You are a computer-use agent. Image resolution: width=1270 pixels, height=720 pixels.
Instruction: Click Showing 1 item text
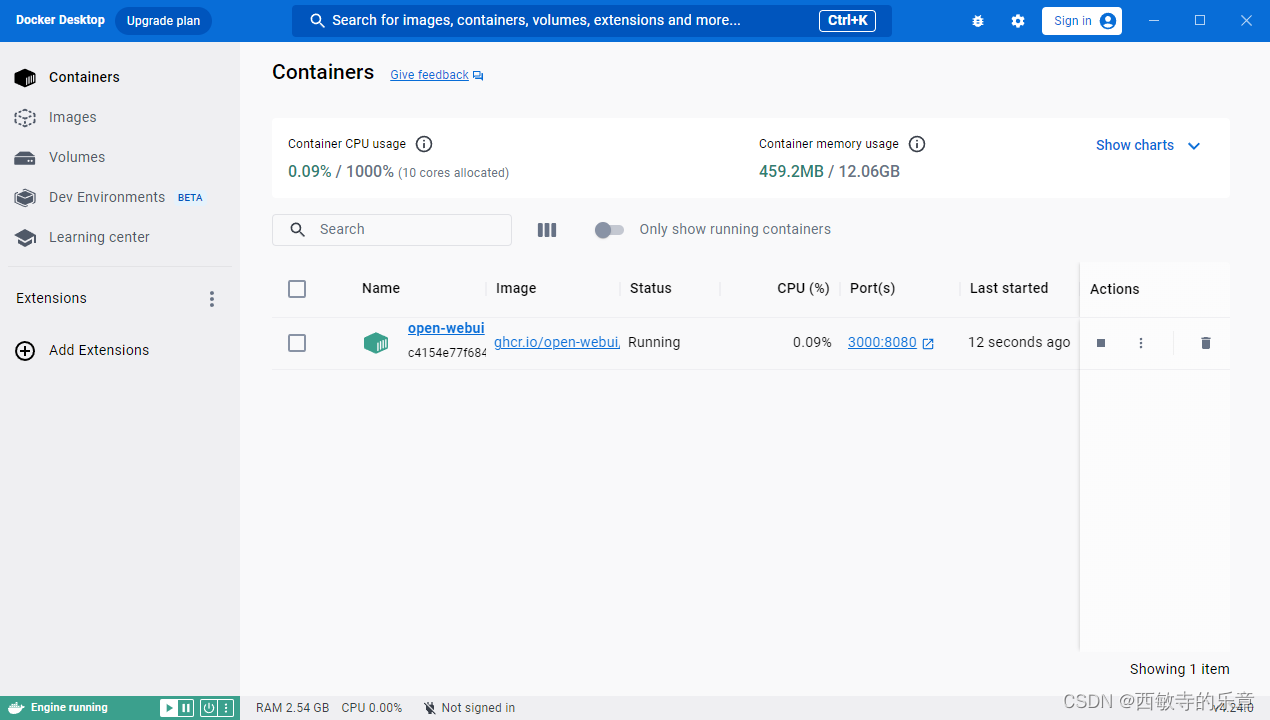click(x=1180, y=669)
